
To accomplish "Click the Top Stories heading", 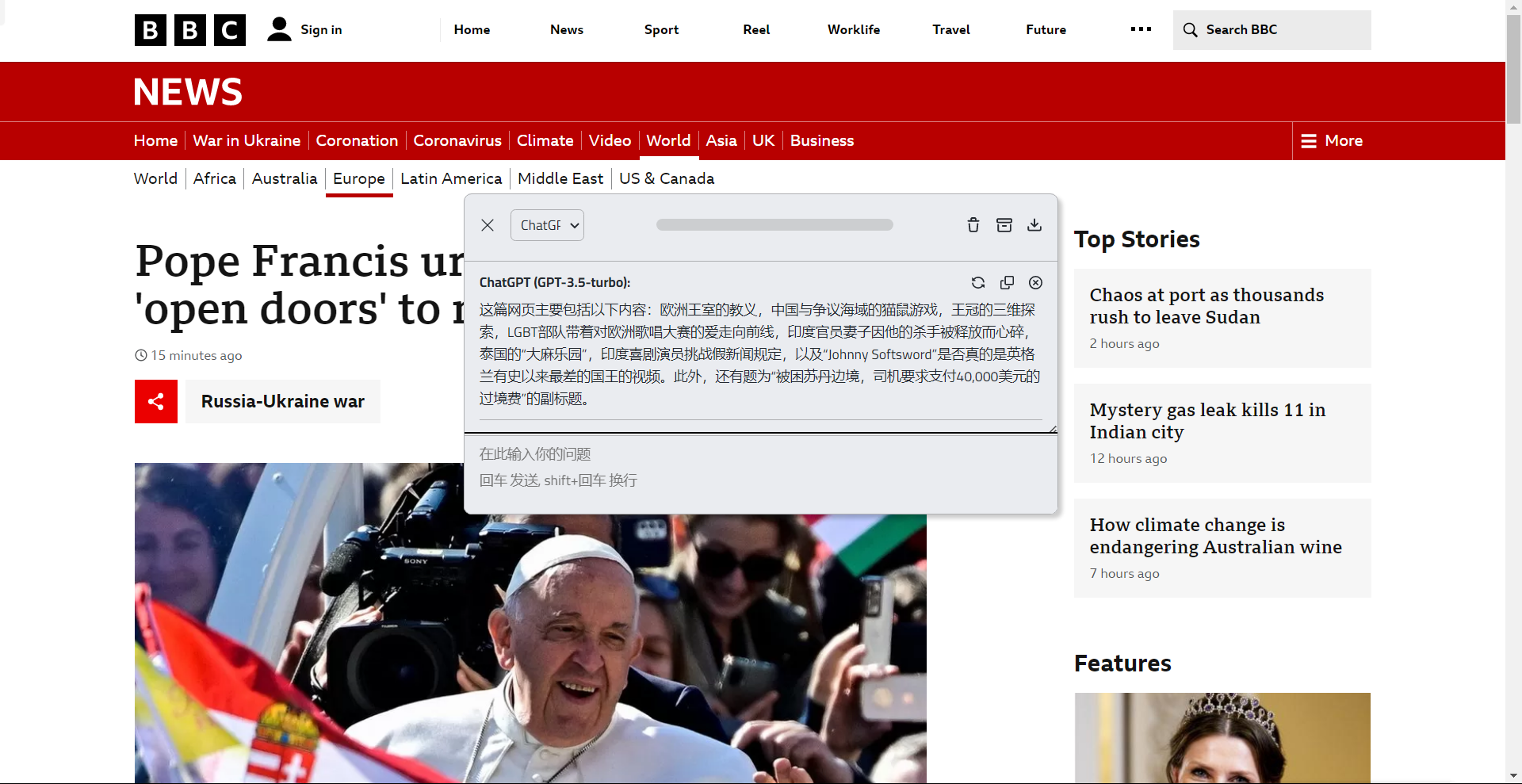I will 1137,239.
